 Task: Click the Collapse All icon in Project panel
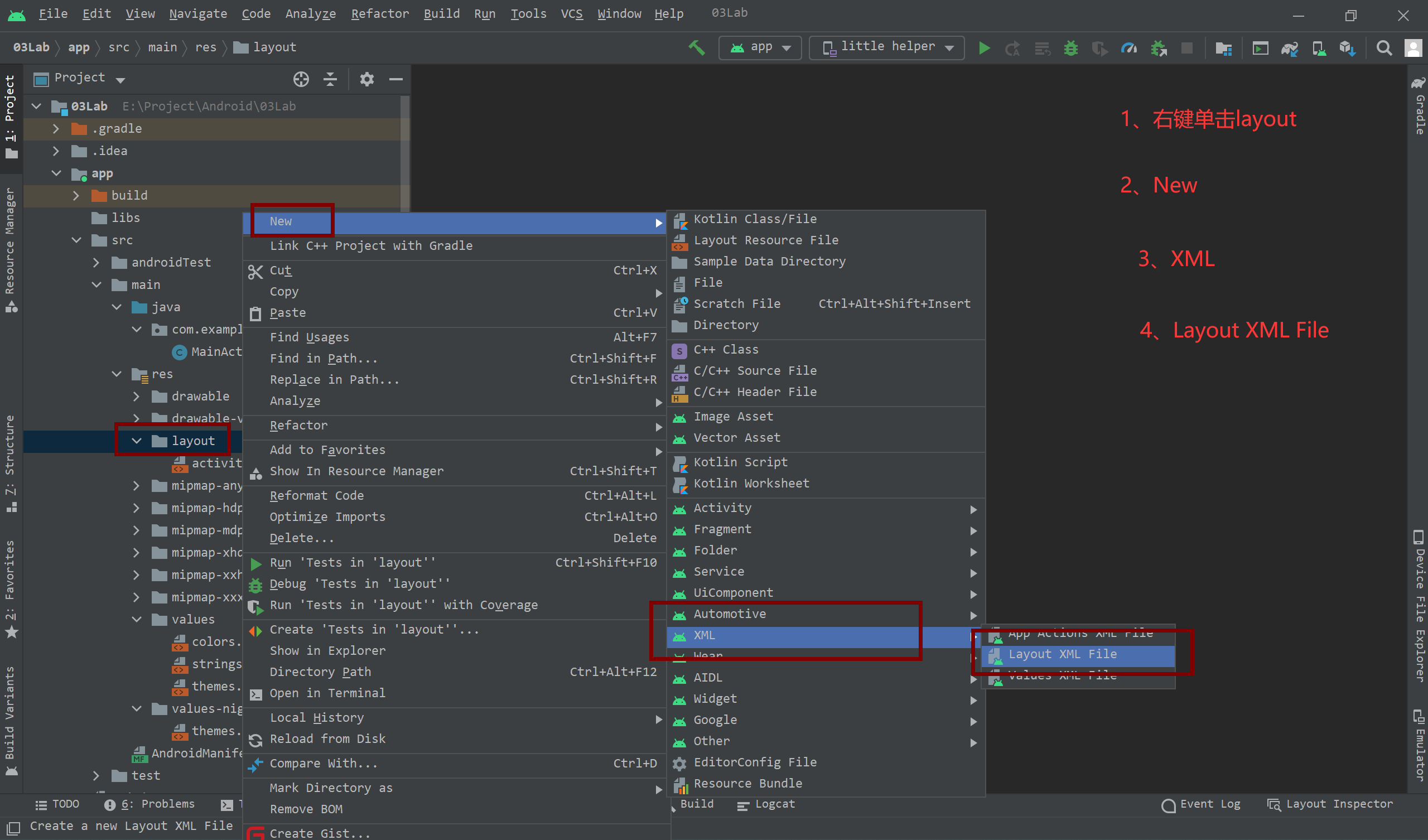pyautogui.click(x=330, y=79)
